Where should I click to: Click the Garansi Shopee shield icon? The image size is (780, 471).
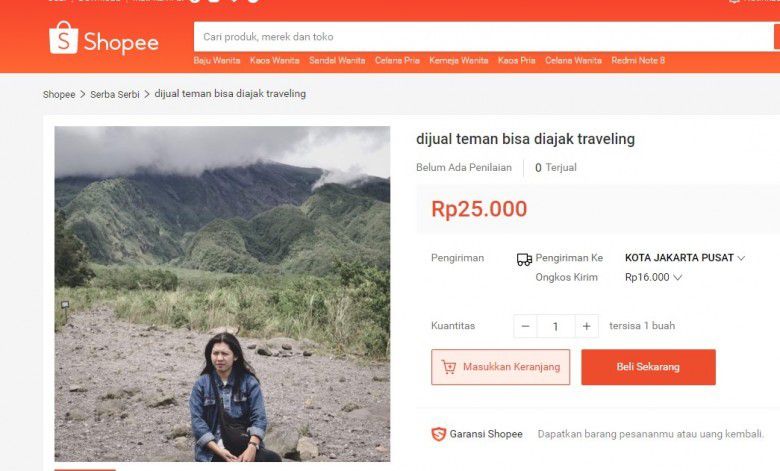tap(438, 434)
